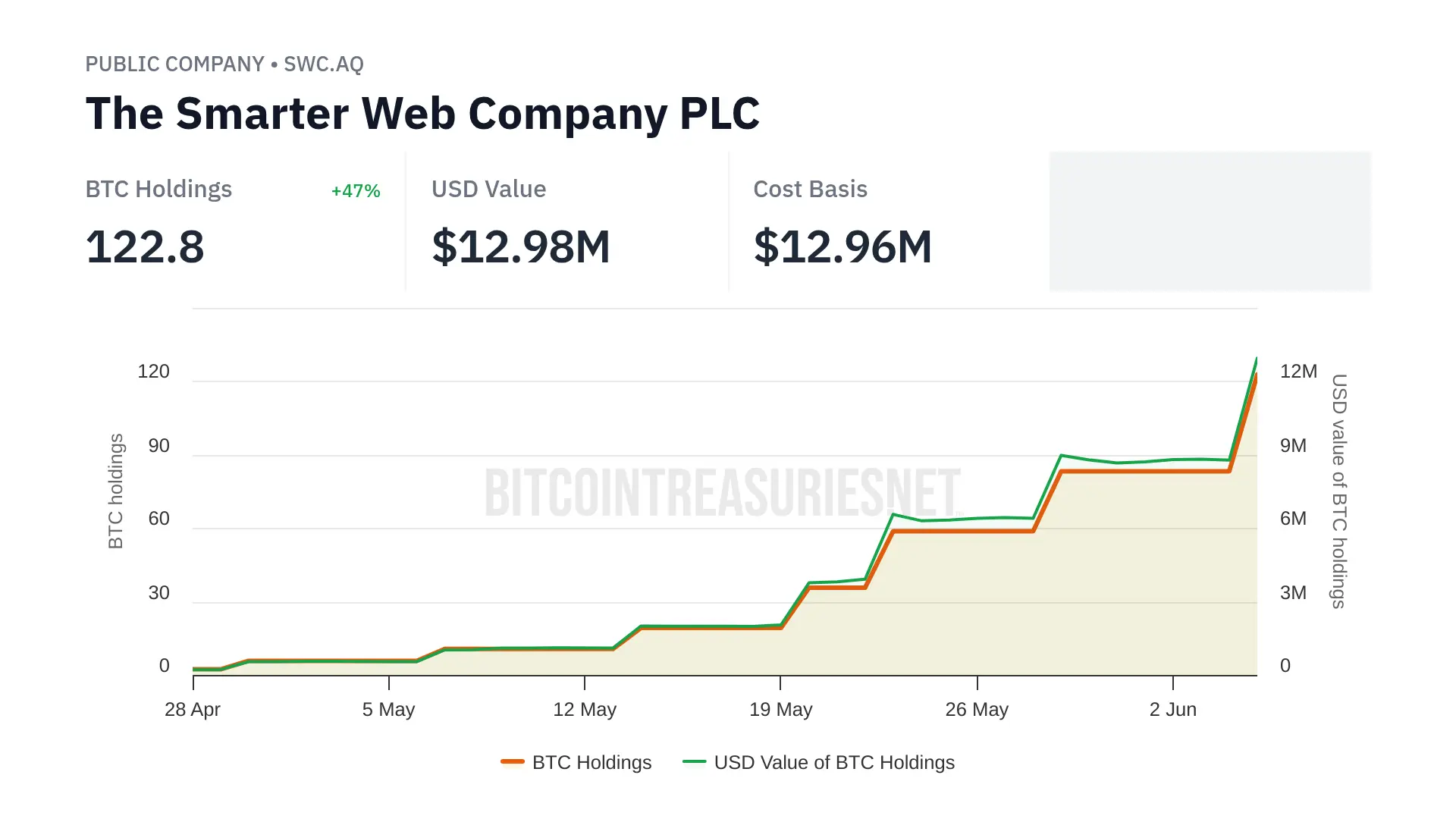Screen dimensions: 1456x819
Task: Click the BITCOINTREASURIES.NET chart watermark
Action: 723,493
